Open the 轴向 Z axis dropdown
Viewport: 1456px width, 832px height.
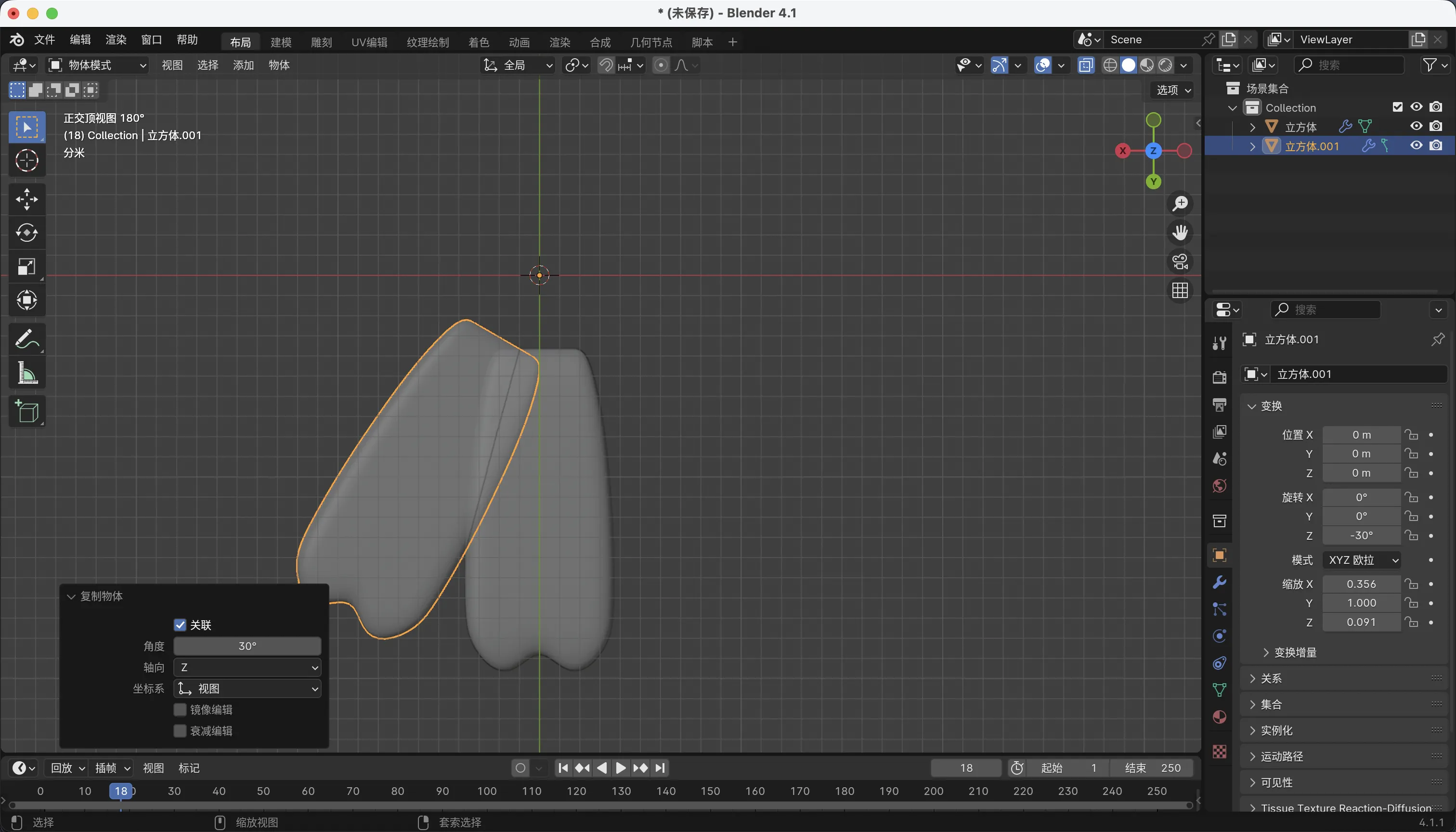pyautogui.click(x=247, y=667)
